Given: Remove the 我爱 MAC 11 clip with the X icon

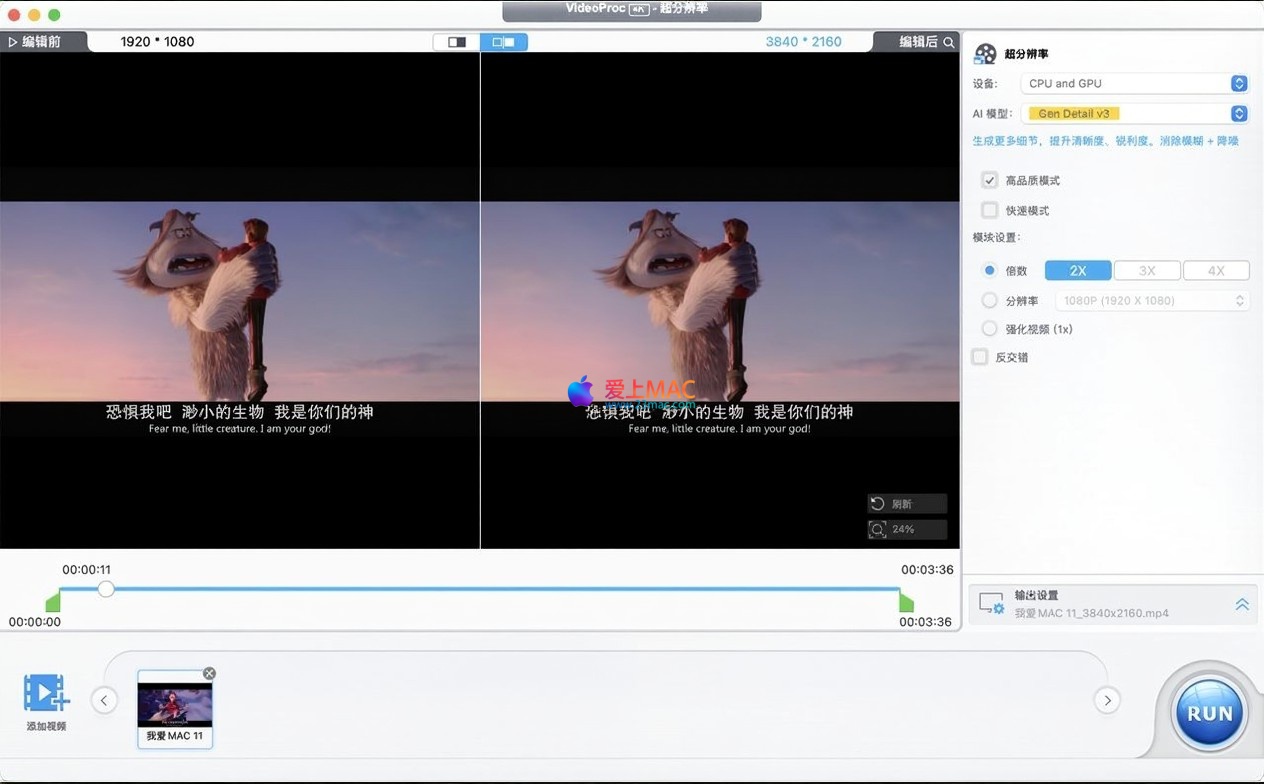Looking at the screenshot, I should coord(209,673).
